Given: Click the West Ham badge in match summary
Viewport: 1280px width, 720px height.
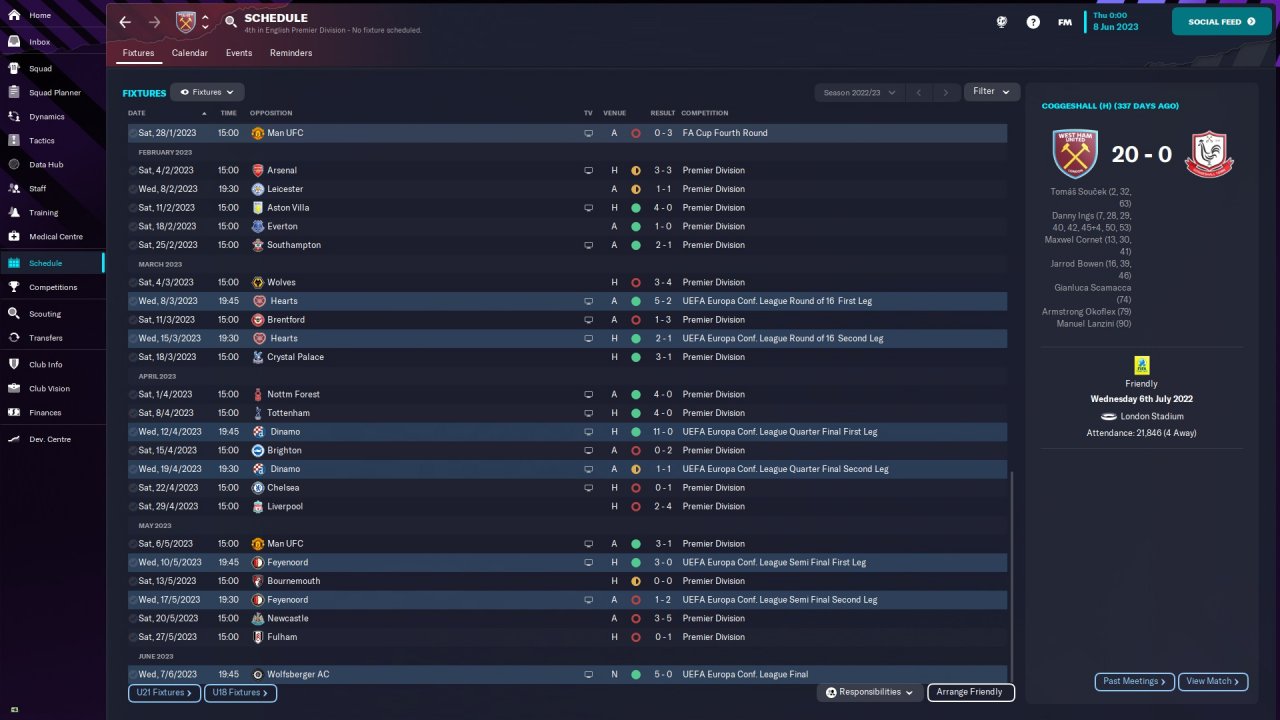Looking at the screenshot, I should coord(1074,154).
